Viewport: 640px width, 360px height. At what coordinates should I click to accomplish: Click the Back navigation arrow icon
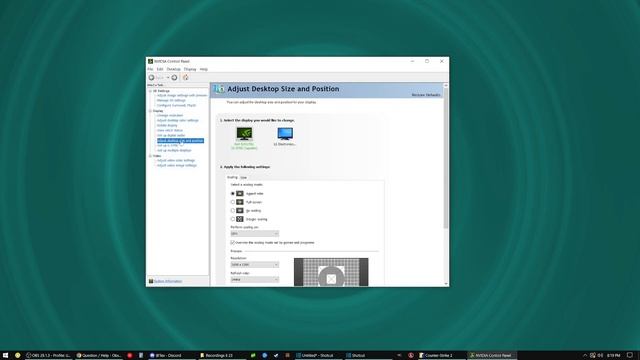151,78
